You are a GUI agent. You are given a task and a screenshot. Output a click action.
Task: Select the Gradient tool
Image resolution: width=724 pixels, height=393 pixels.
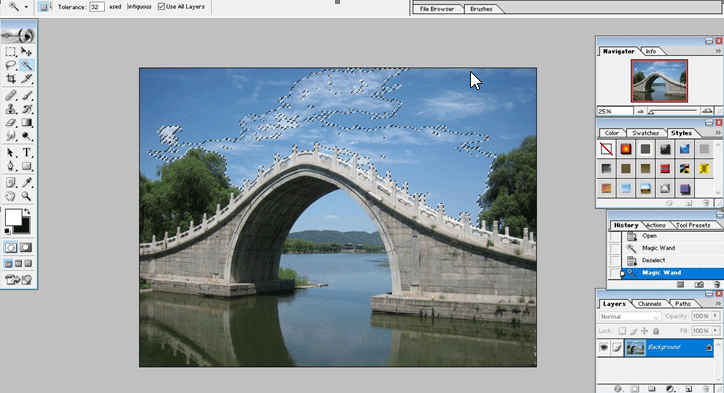pyautogui.click(x=27, y=123)
